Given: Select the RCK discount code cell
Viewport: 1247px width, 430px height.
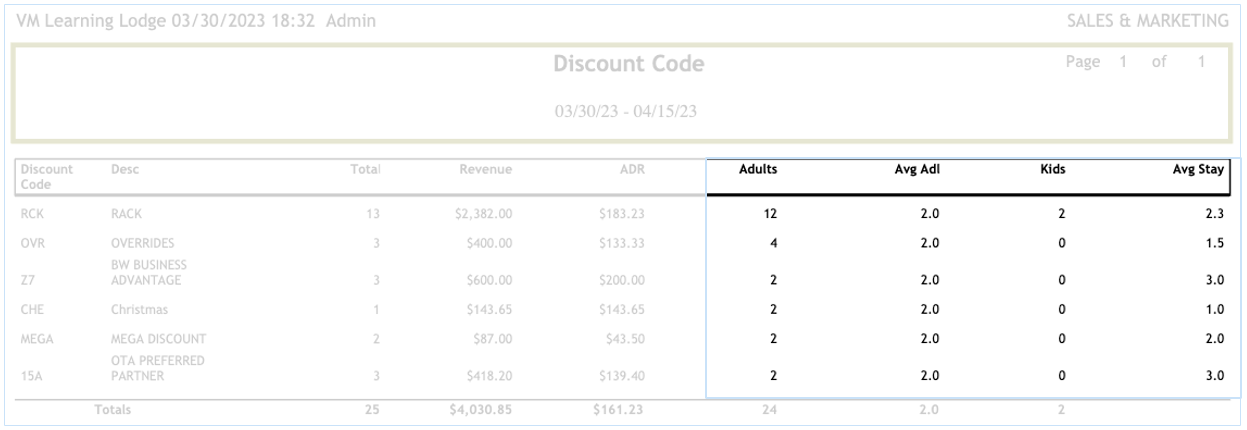Looking at the screenshot, I should [x=32, y=214].
